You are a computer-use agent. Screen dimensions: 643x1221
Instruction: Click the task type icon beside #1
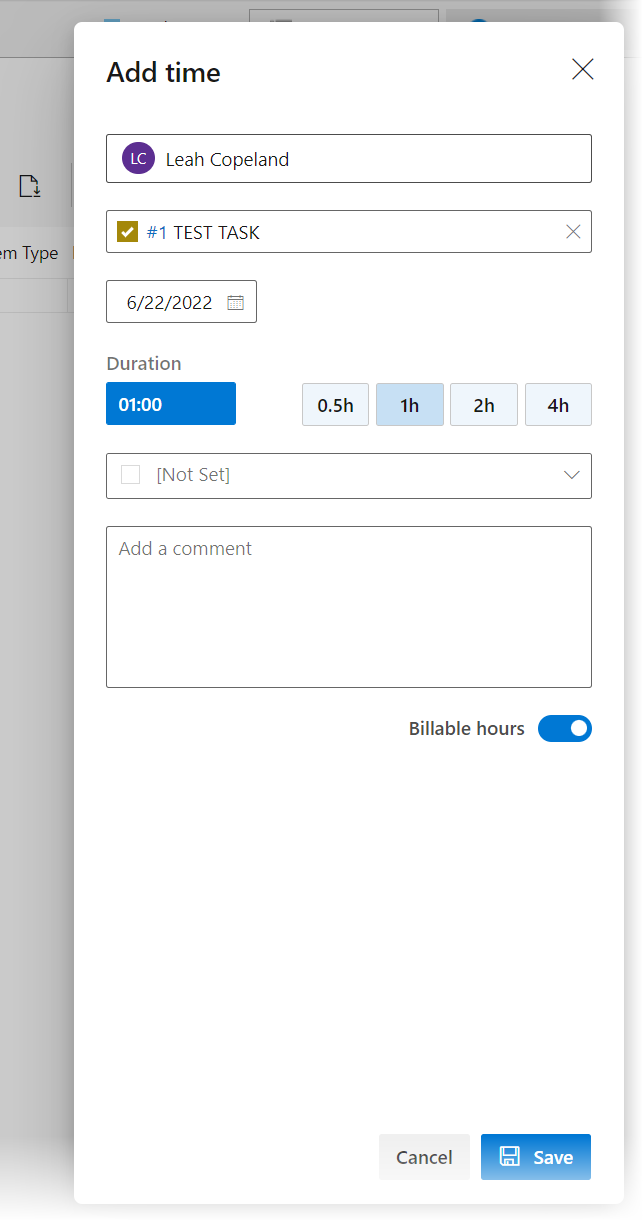pyautogui.click(x=127, y=232)
